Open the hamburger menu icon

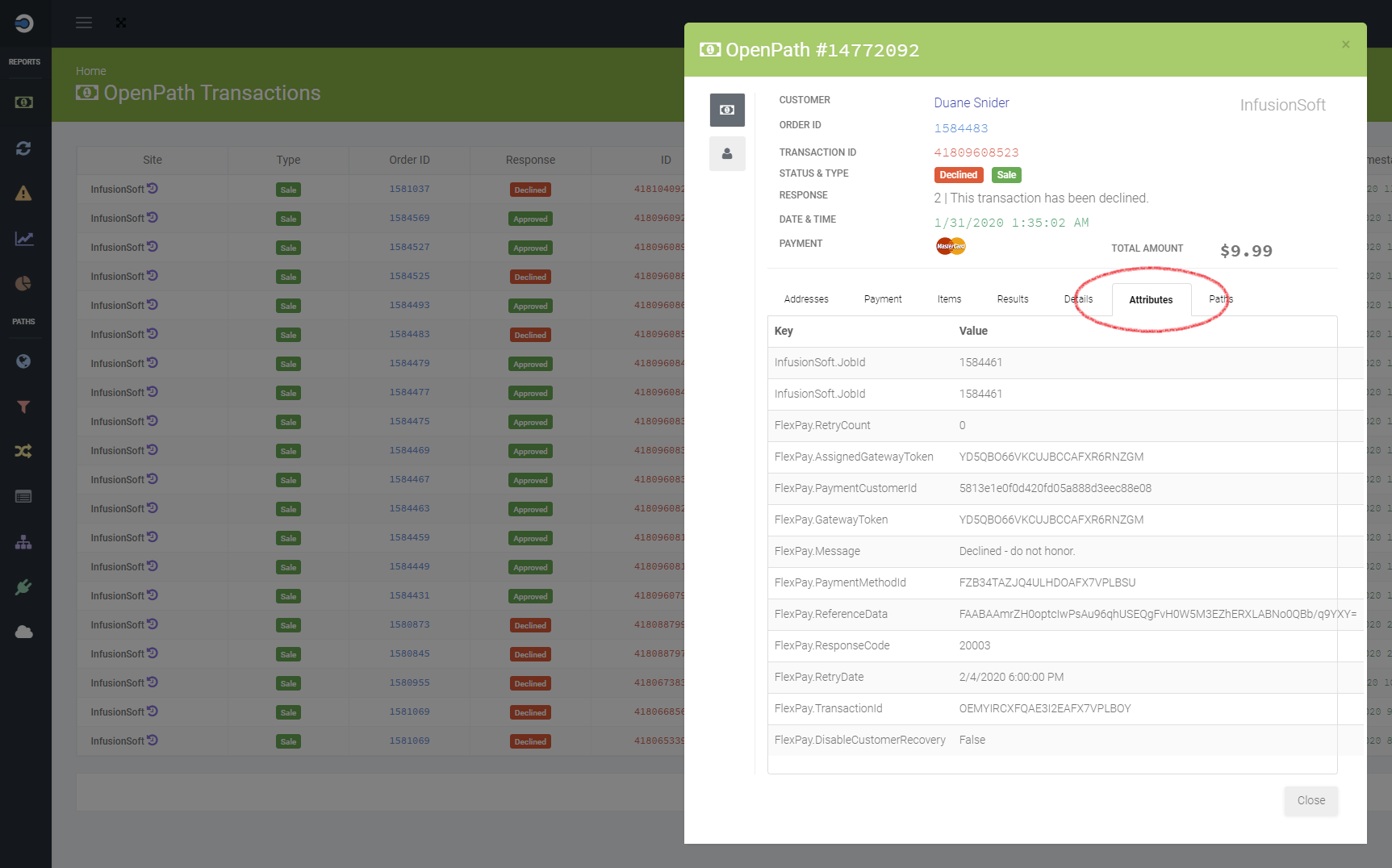pos(84,23)
